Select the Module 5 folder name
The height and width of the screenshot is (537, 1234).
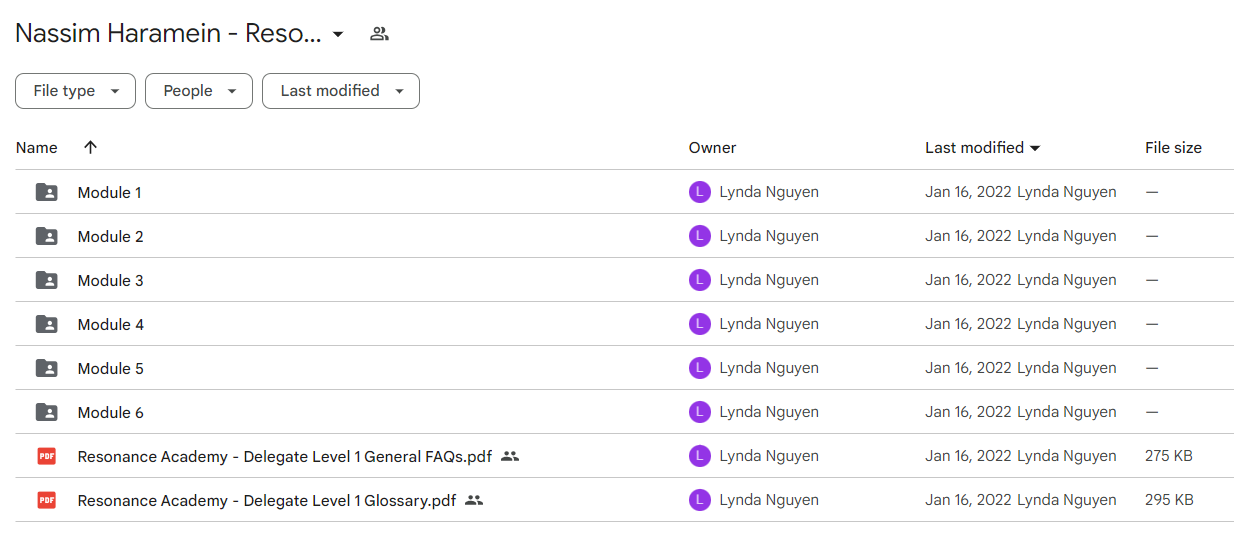[110, 369]
